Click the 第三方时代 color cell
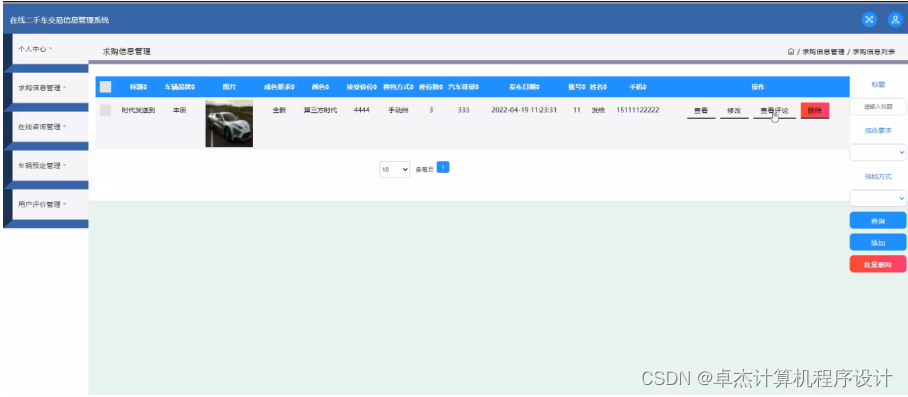The height and width of the screenshot is (397, 908). pyautogui.click(x=320, y=110)
